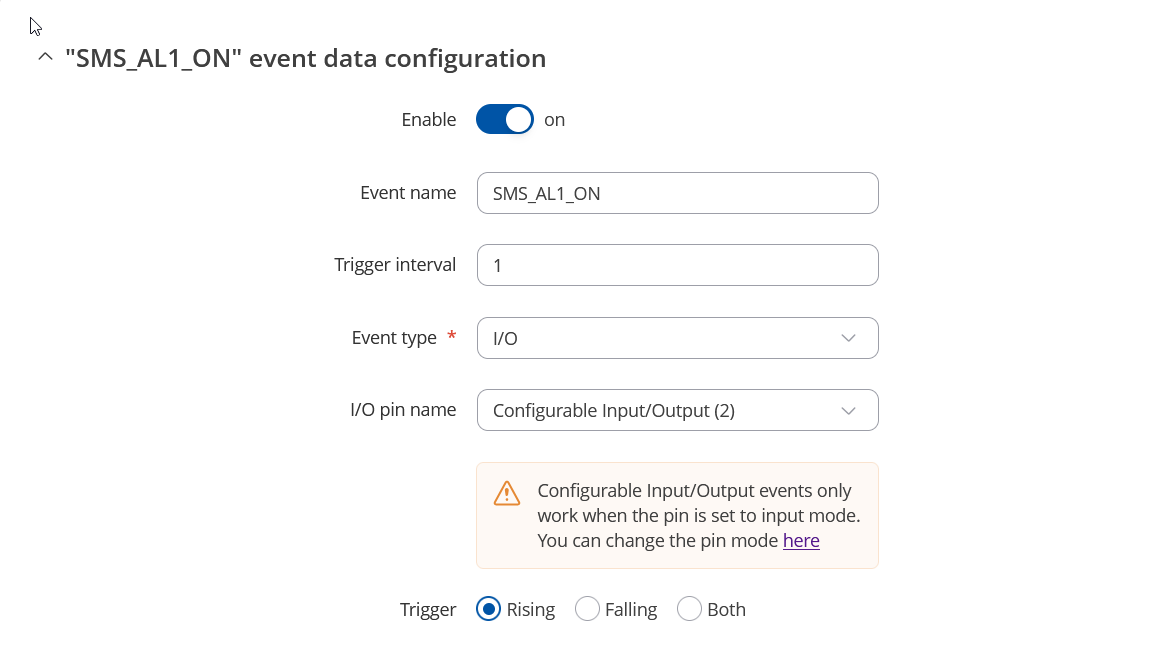
Task: Click the 'Falling' option label text
Action: coord(631,610)
